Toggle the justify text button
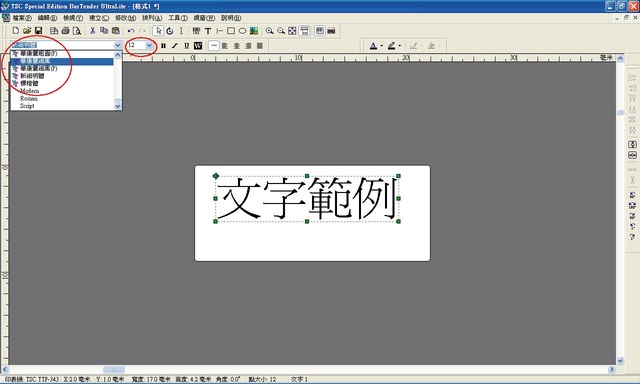The width and height of the screenshot is (640, 384). coord(260,46)
